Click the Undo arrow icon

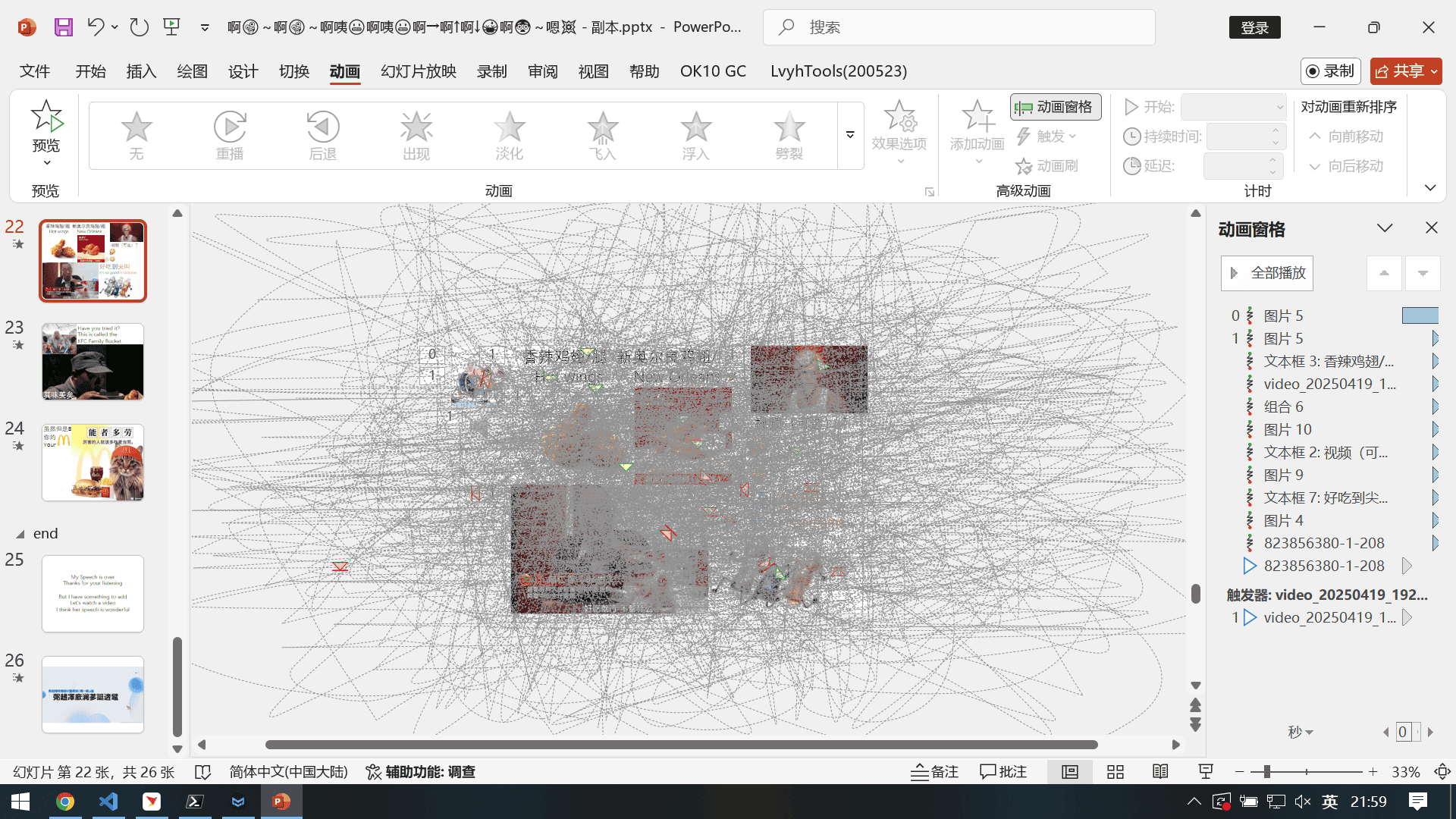tap(96, 27)
